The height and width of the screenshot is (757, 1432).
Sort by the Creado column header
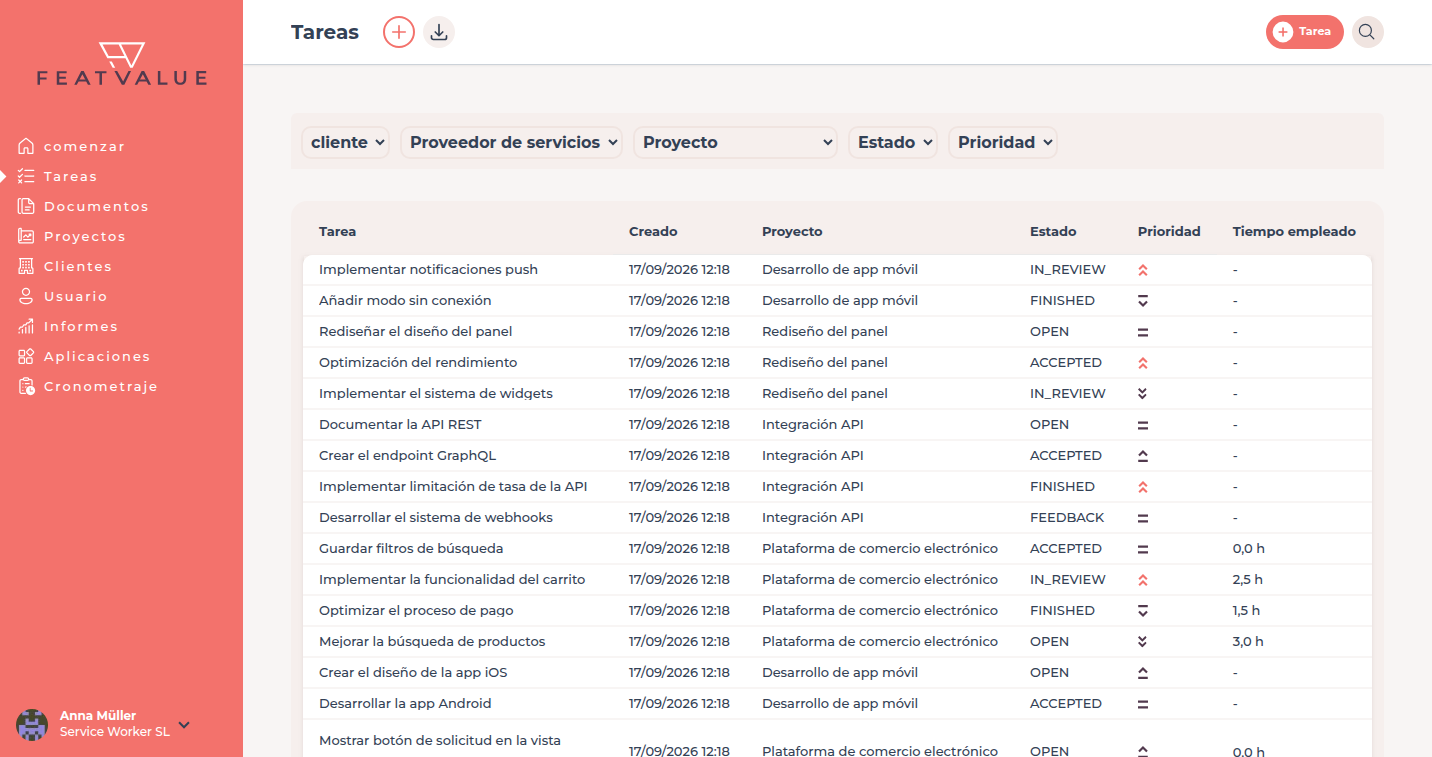(653, 231)
